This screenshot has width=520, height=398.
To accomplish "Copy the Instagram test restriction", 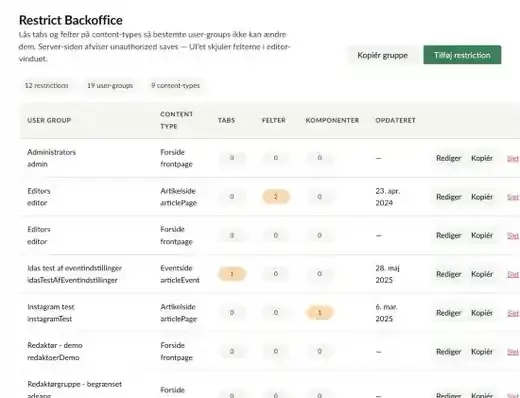I will 482,313.
